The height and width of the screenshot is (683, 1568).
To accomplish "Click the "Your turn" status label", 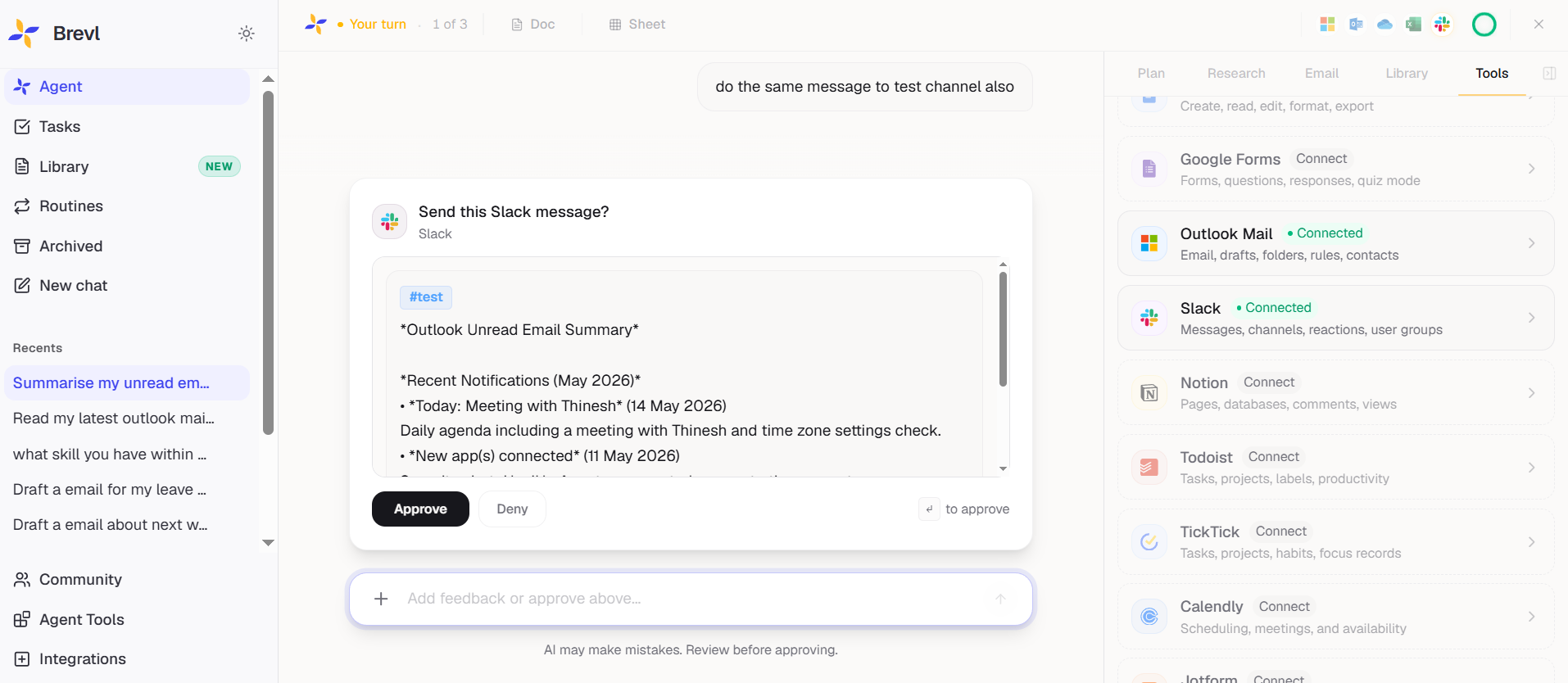I will (378, 25).
